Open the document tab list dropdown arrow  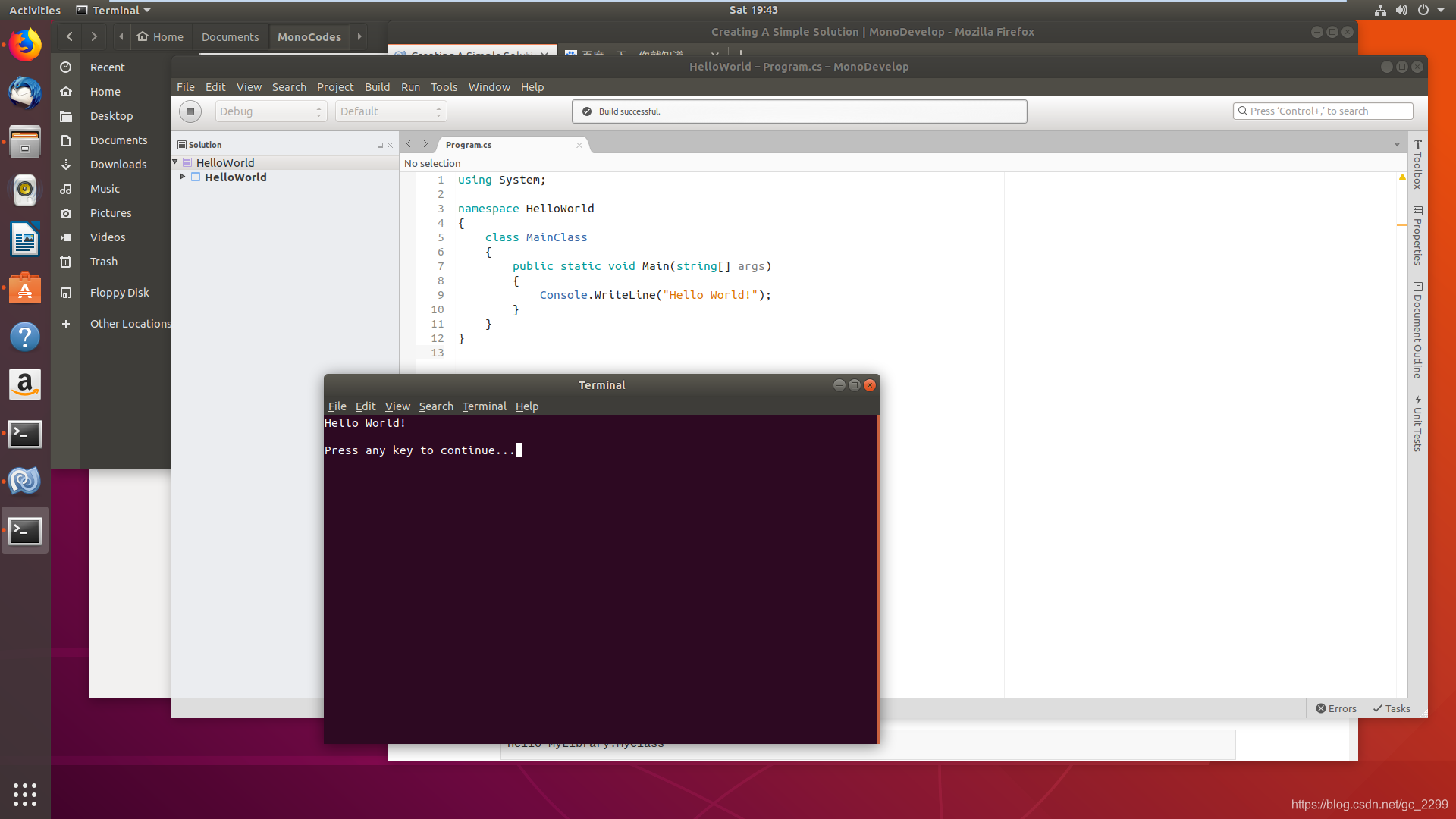[1397, 144]
